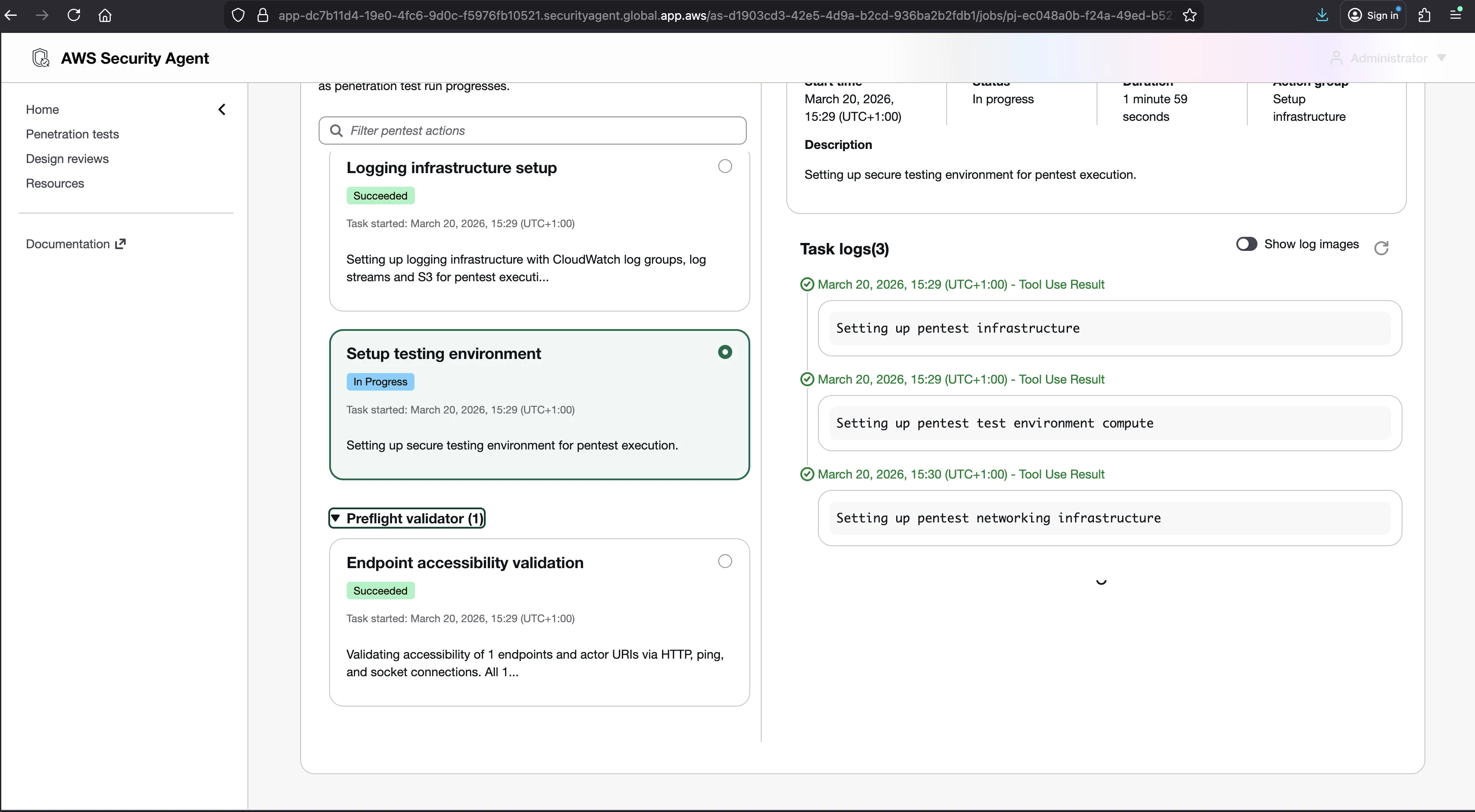This screenshot has height=812, width=1475.
Task: Open Home in the sidebar
Action: tap(42, 109)
